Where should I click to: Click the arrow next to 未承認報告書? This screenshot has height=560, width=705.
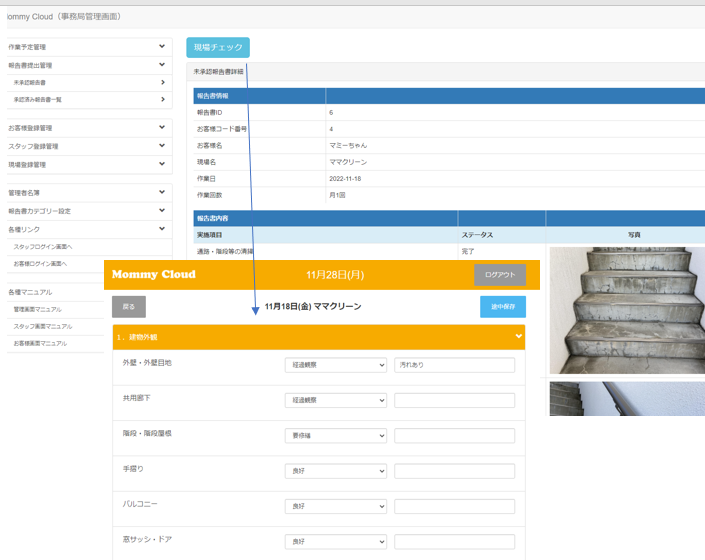(x=162, y=82)
